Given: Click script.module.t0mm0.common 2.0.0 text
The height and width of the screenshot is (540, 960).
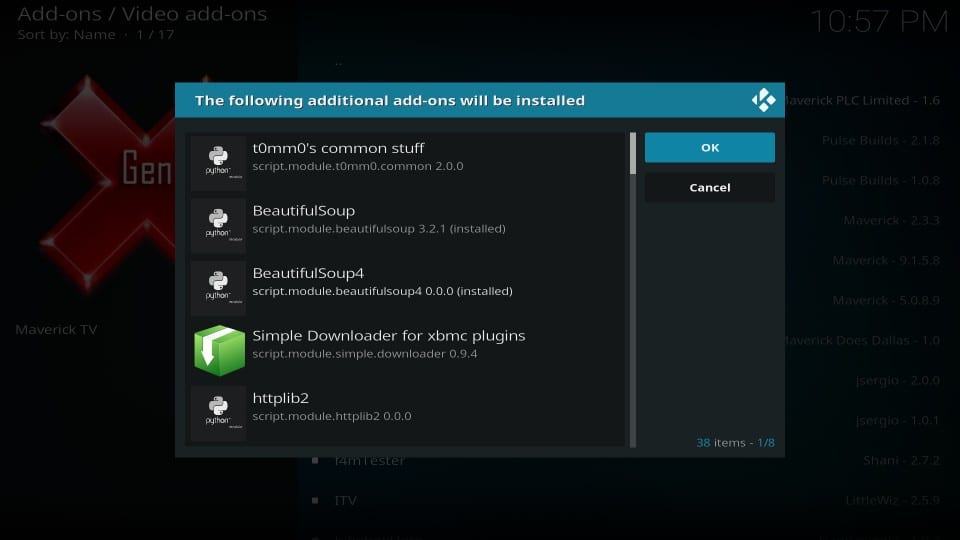Looking at the screenshot, I should (x=358, y=166).
